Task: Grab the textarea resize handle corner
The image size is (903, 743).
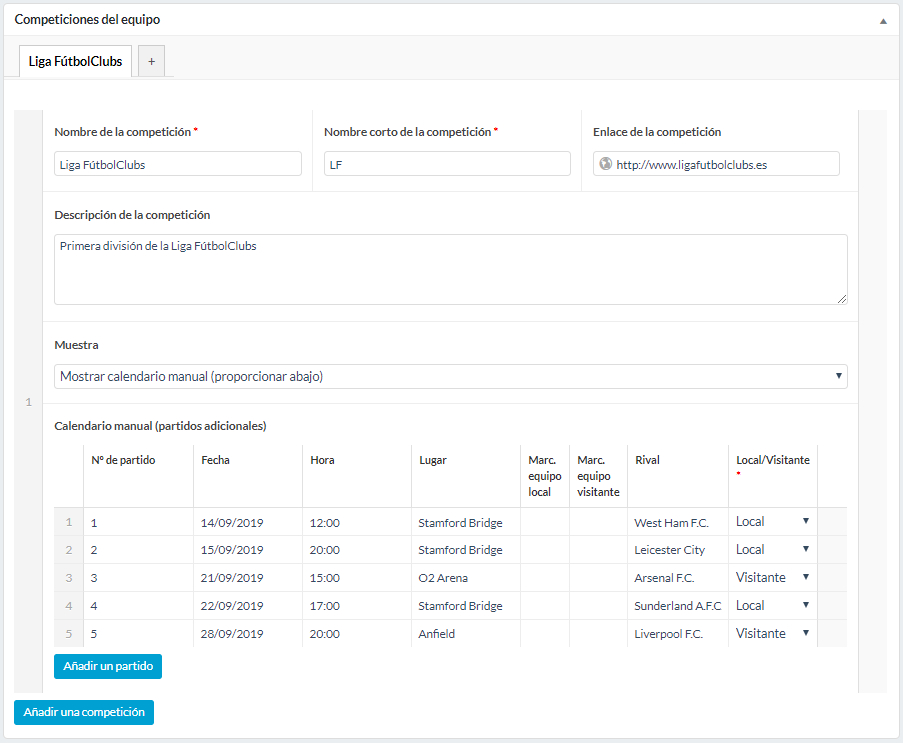Action: tap(842, 298)
